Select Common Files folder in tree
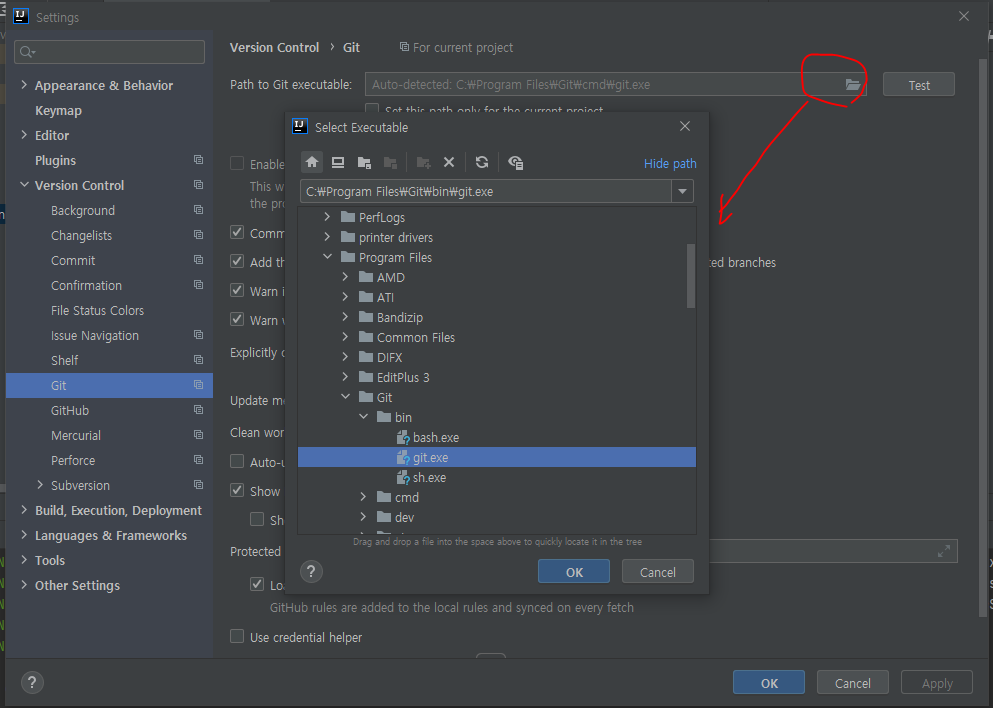This screenshot has width=993, height=708. pyautogui.click(x=416, y=338)
